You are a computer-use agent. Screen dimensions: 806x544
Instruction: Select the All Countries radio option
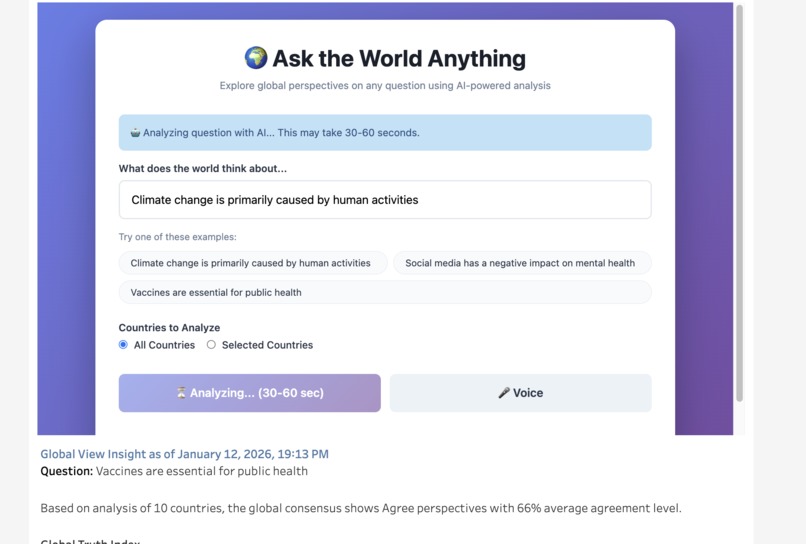click(x=123, y=344)
